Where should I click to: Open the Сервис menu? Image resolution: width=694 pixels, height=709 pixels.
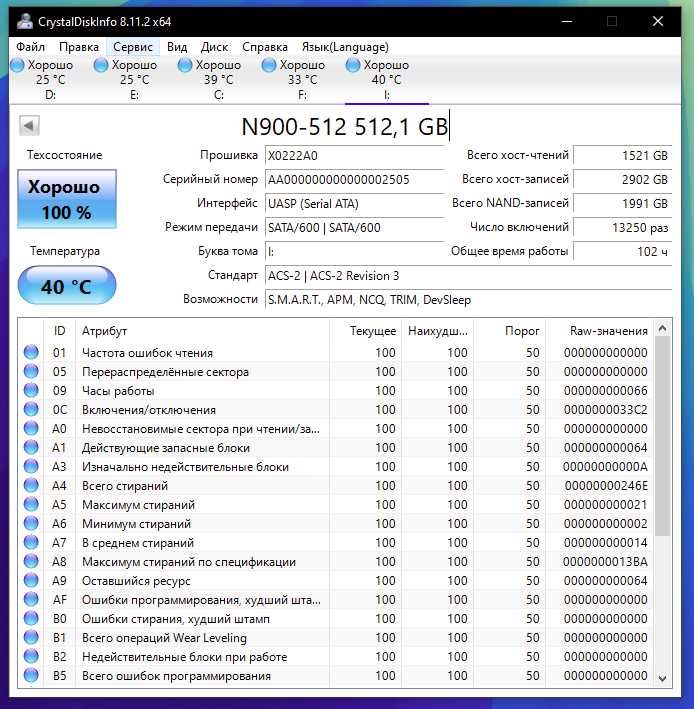(x=132, y=47)
